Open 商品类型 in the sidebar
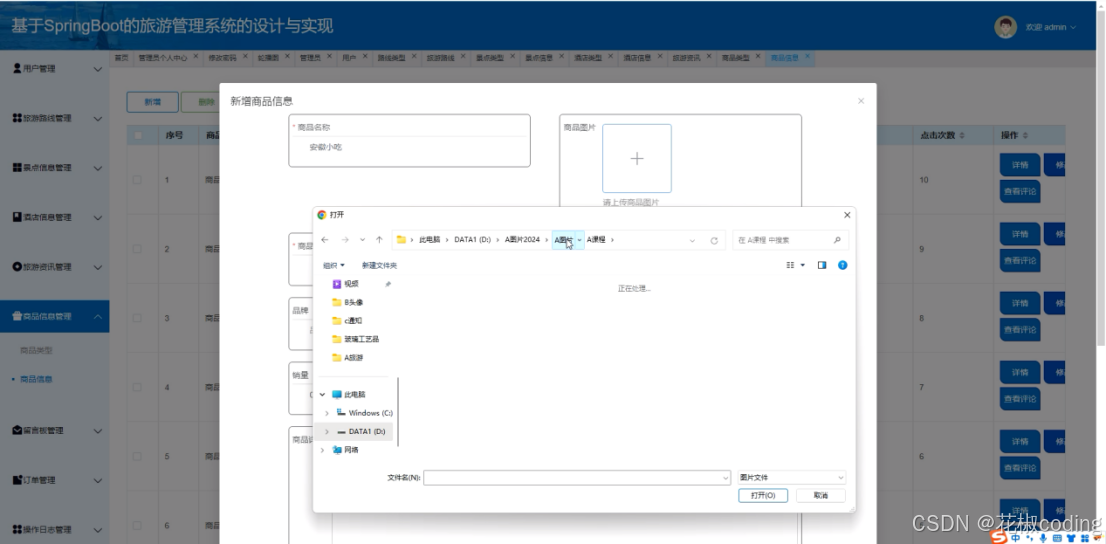 (x=37, y=350)
